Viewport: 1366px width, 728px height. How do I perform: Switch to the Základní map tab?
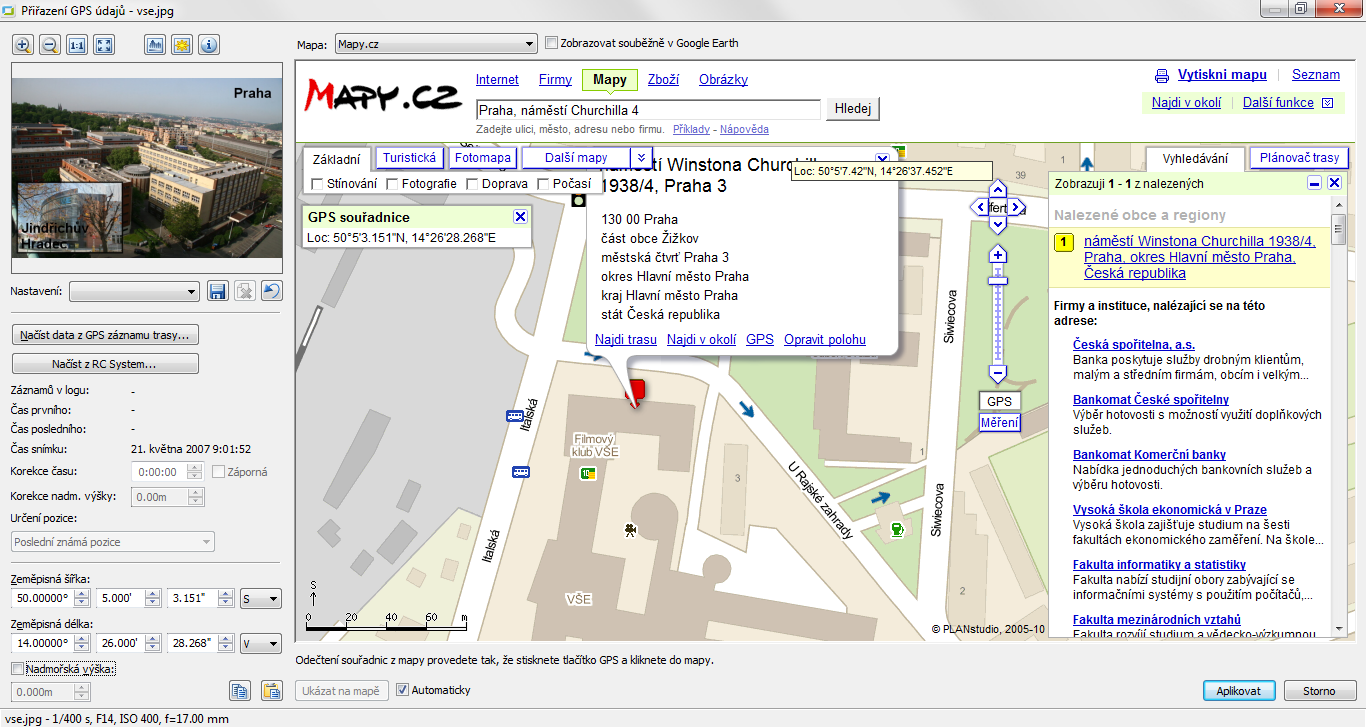pyautogui.click(x=336, y=159)
